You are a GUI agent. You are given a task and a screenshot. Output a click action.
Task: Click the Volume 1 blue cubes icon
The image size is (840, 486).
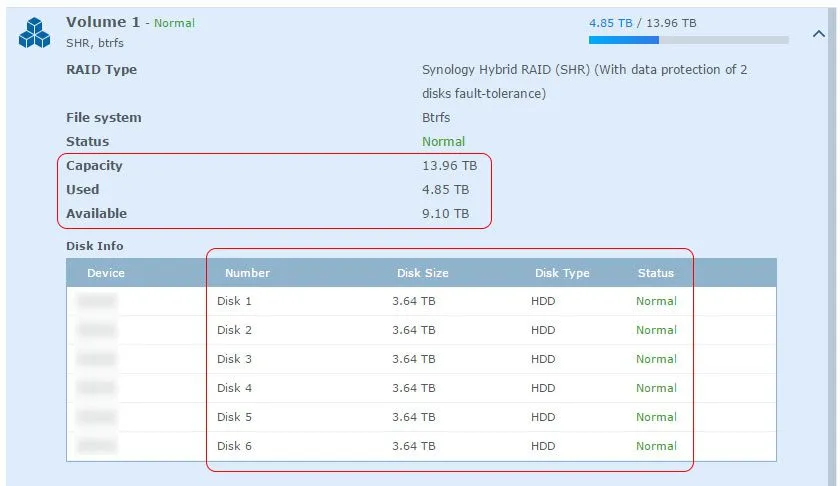(x=34, y=33)
